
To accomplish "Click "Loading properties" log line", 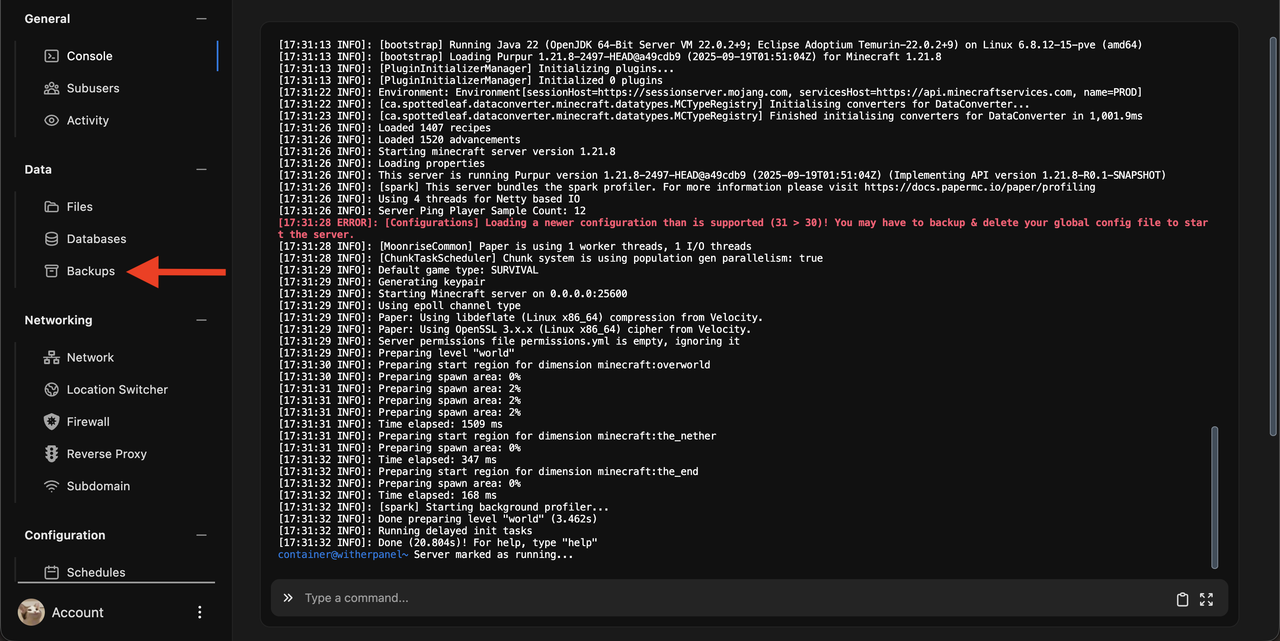I will (381, 163).
